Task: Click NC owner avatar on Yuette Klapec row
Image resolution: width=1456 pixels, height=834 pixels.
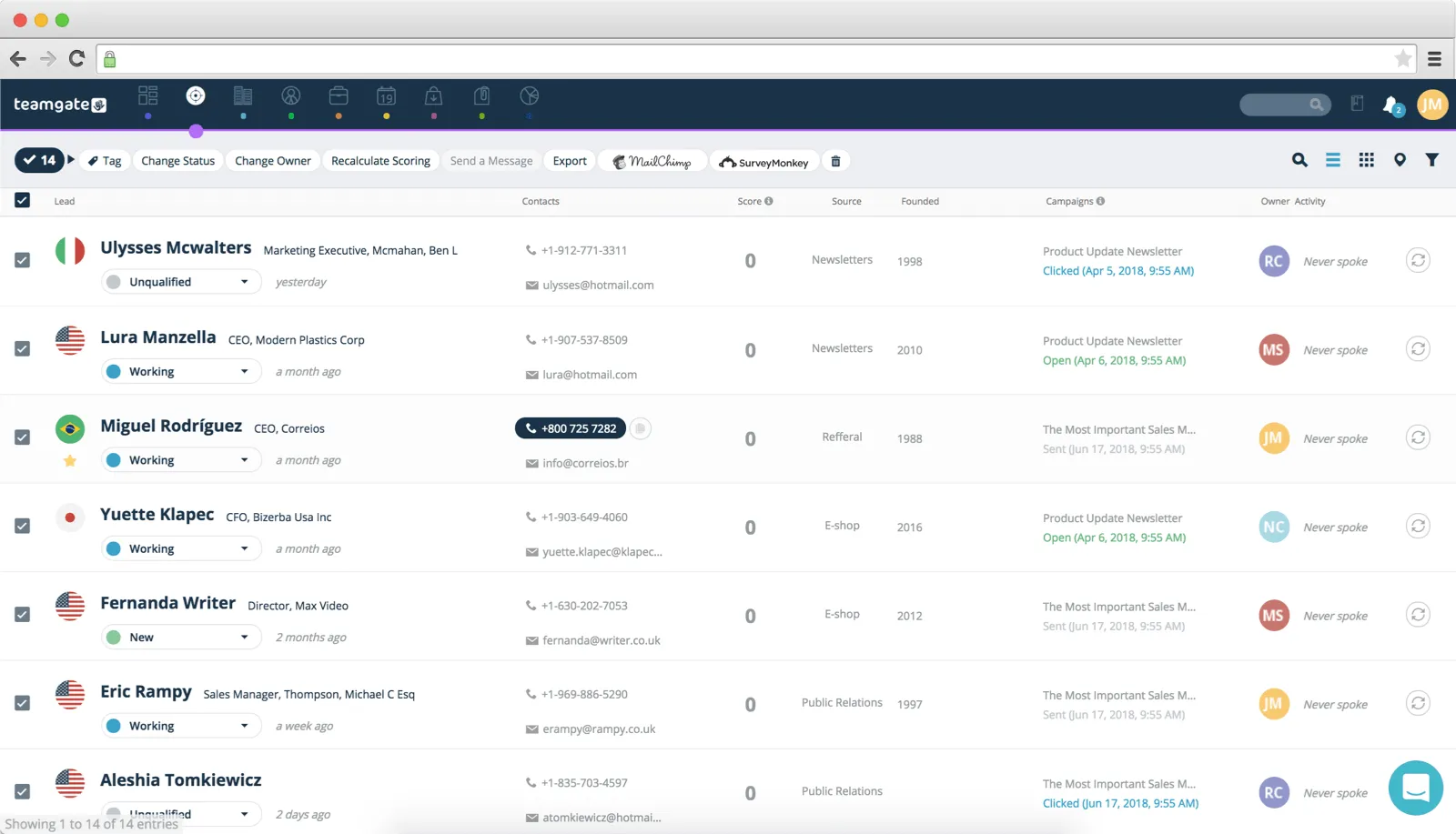Action: pos(1274,527)
